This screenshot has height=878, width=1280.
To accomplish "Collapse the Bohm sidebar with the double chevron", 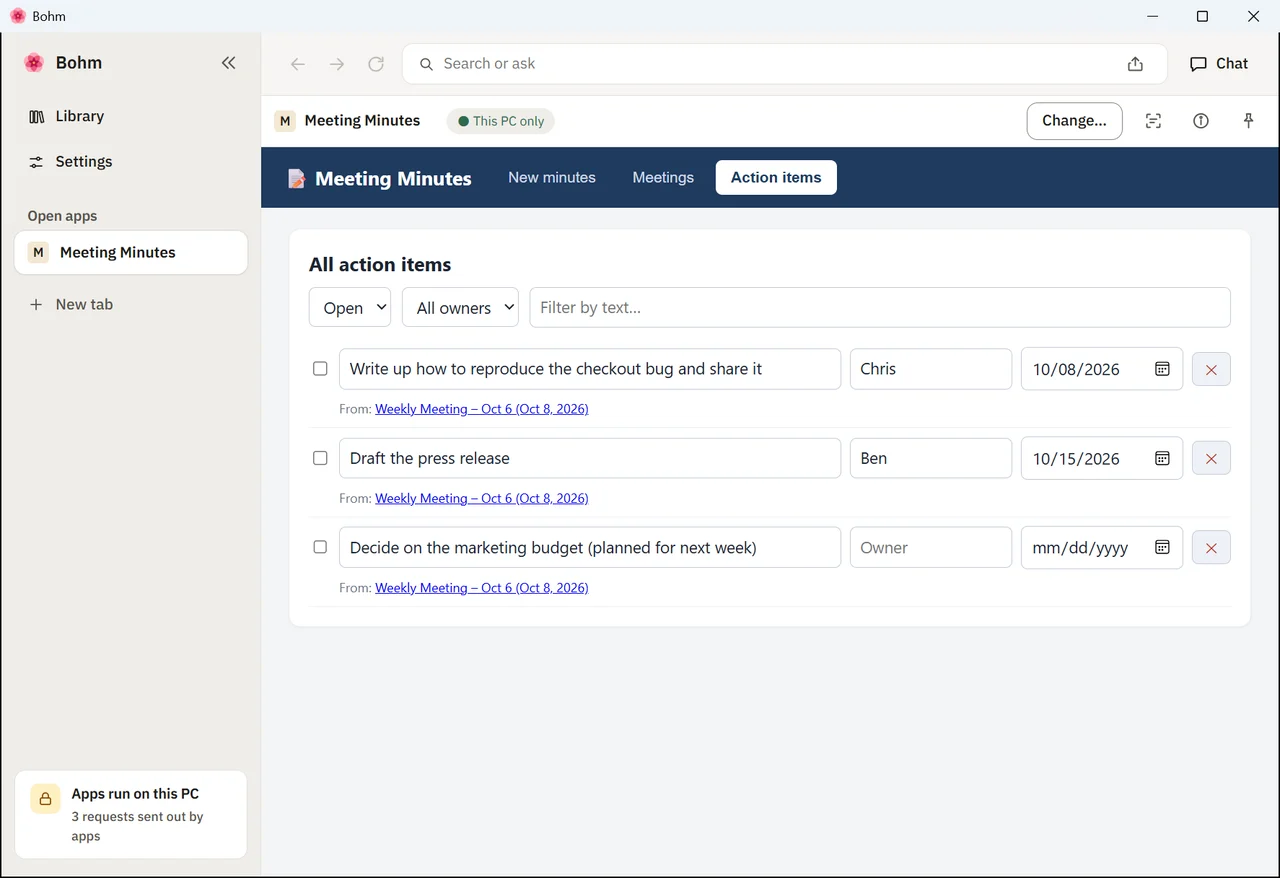I will click(x=229, y=63).
